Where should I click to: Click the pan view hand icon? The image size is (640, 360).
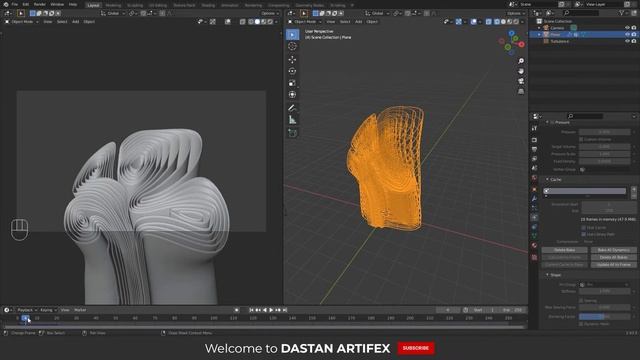[x=521, y=71]
